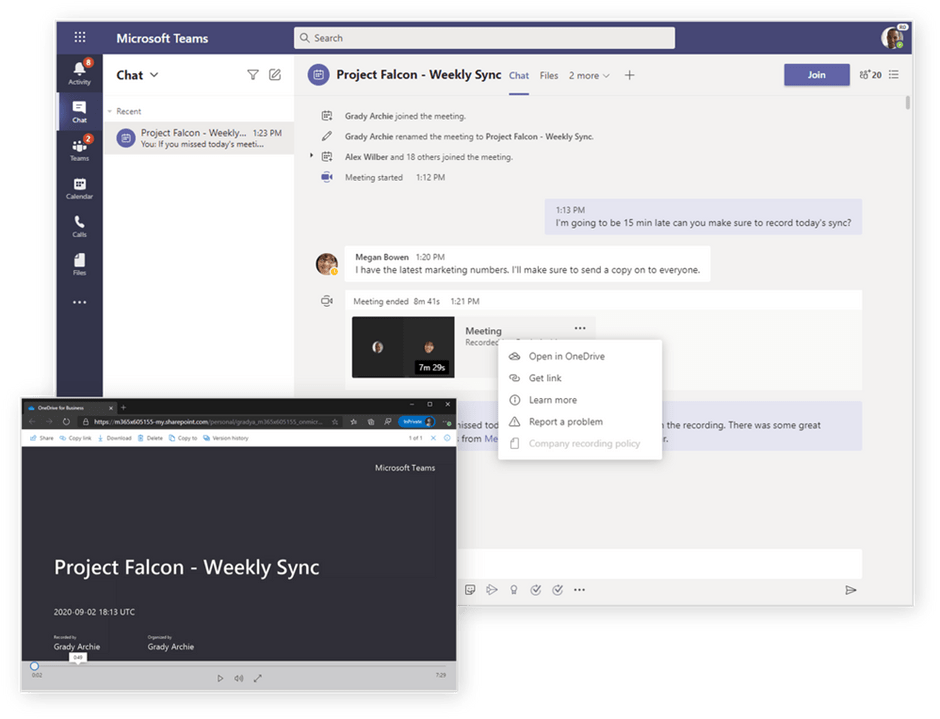
Task: Open the Calendar in left rail
Action: pos(79,188)
